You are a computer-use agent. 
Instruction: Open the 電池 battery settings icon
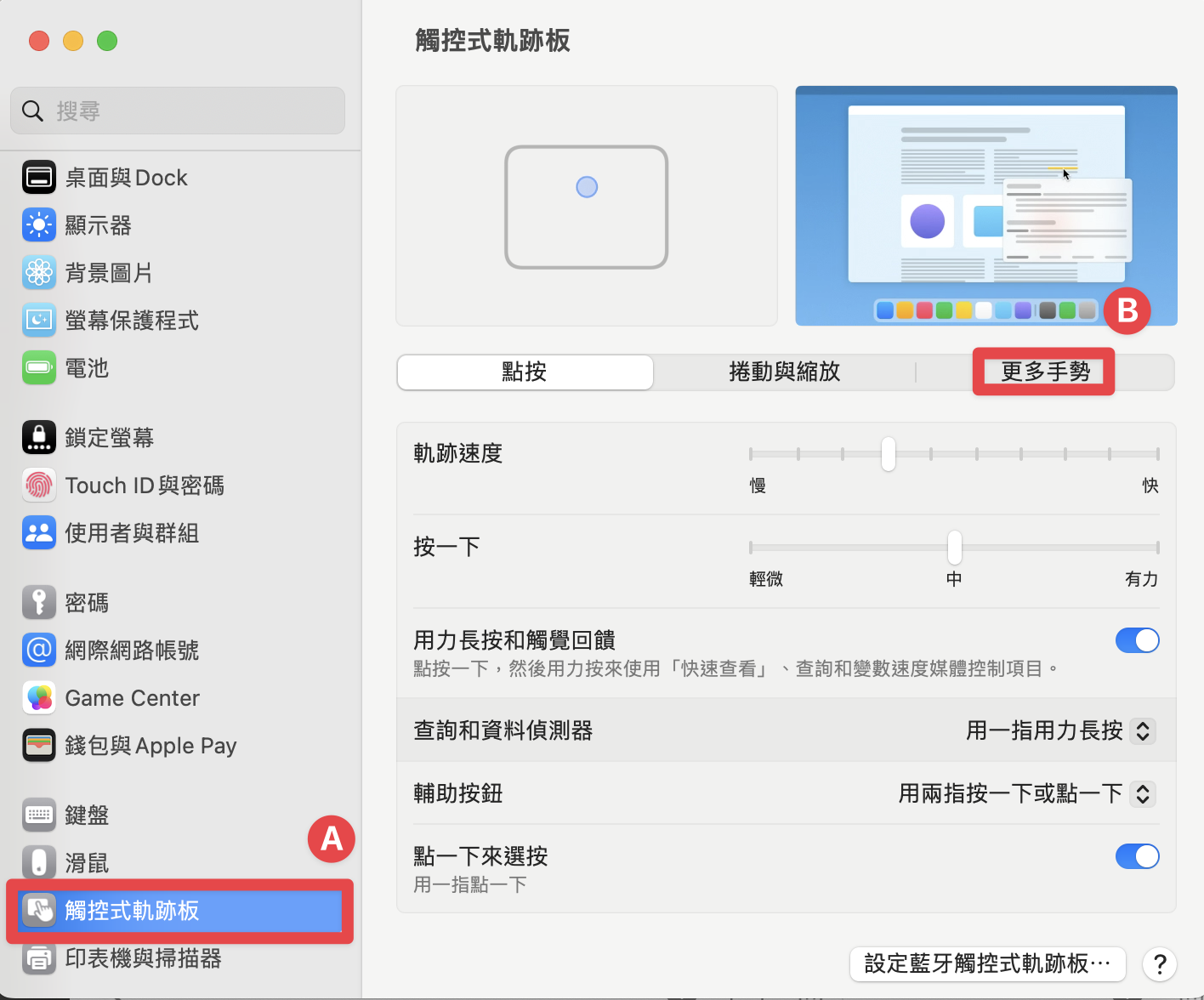[39, 367]
